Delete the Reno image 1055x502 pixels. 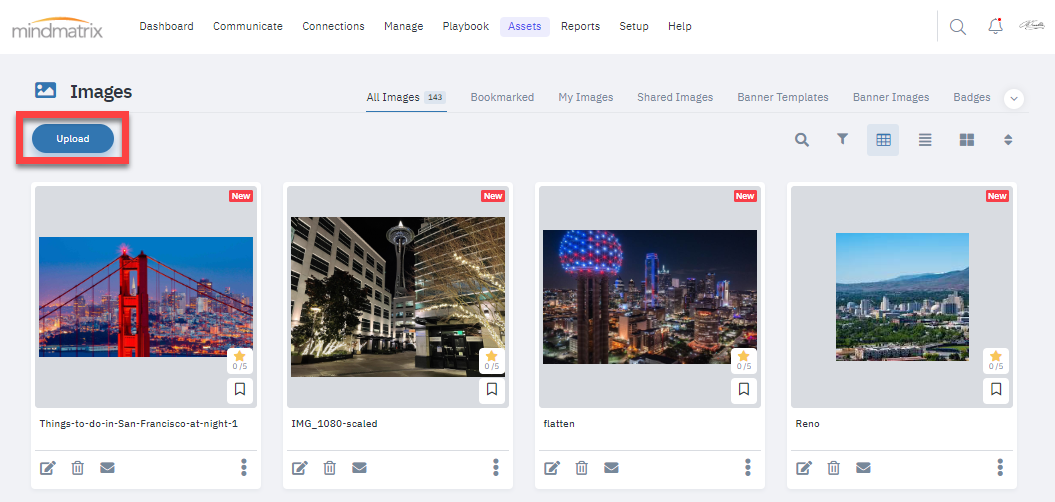point(834,468)
